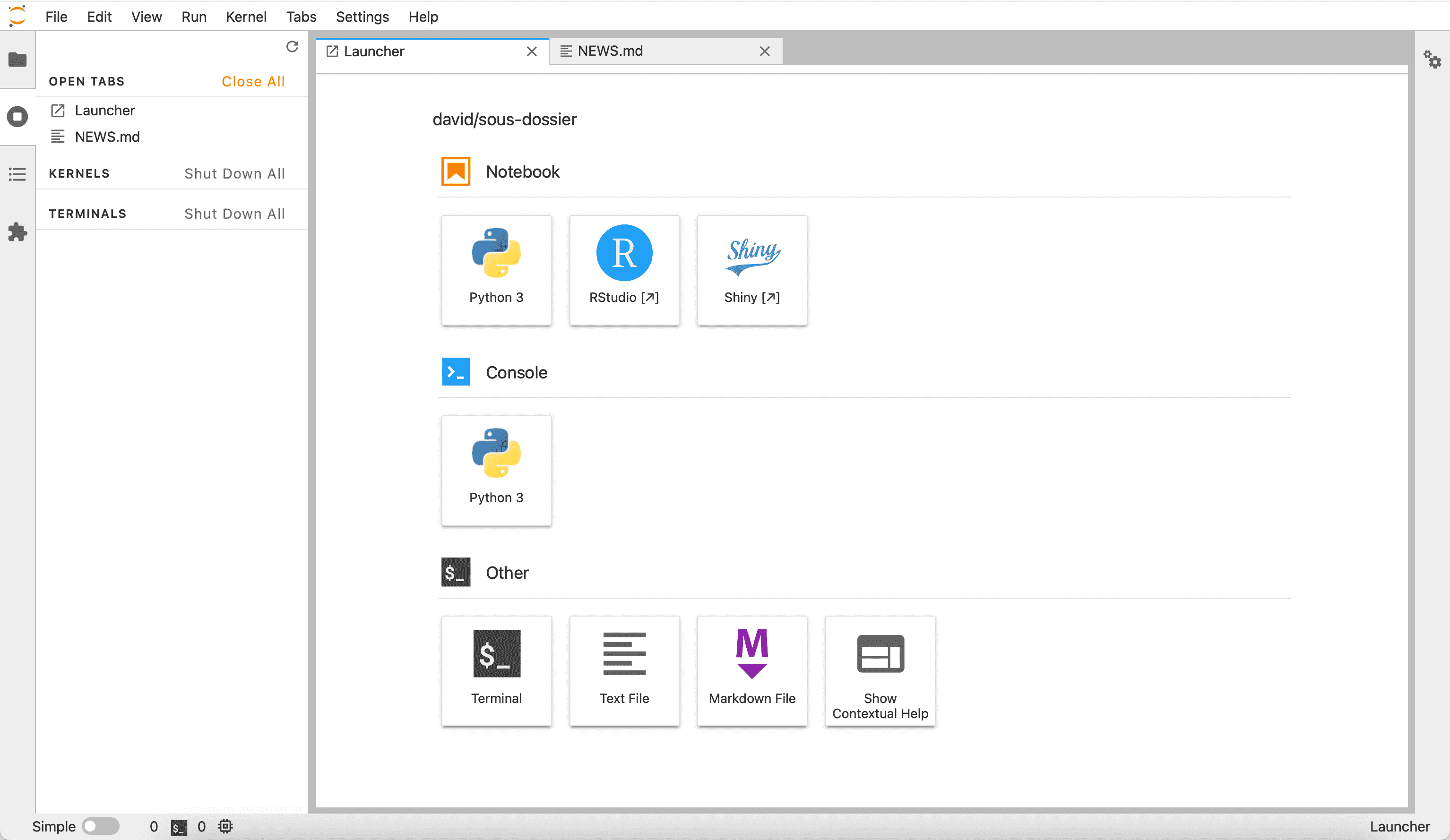This screenshot has width=1450, height=840.
Task: Open the Extension Manager puzzle icon
Action: point(17,232)
